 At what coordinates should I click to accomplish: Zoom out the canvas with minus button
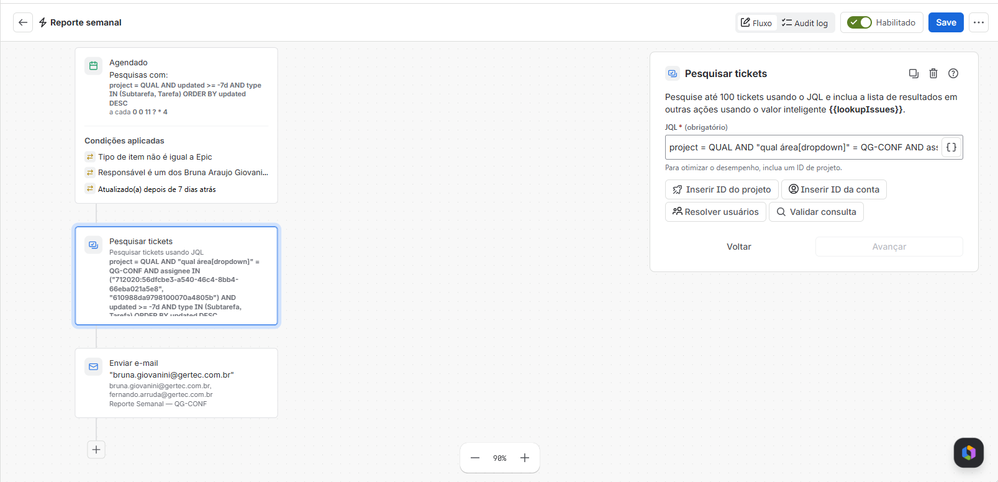click(x=475, y=458)
